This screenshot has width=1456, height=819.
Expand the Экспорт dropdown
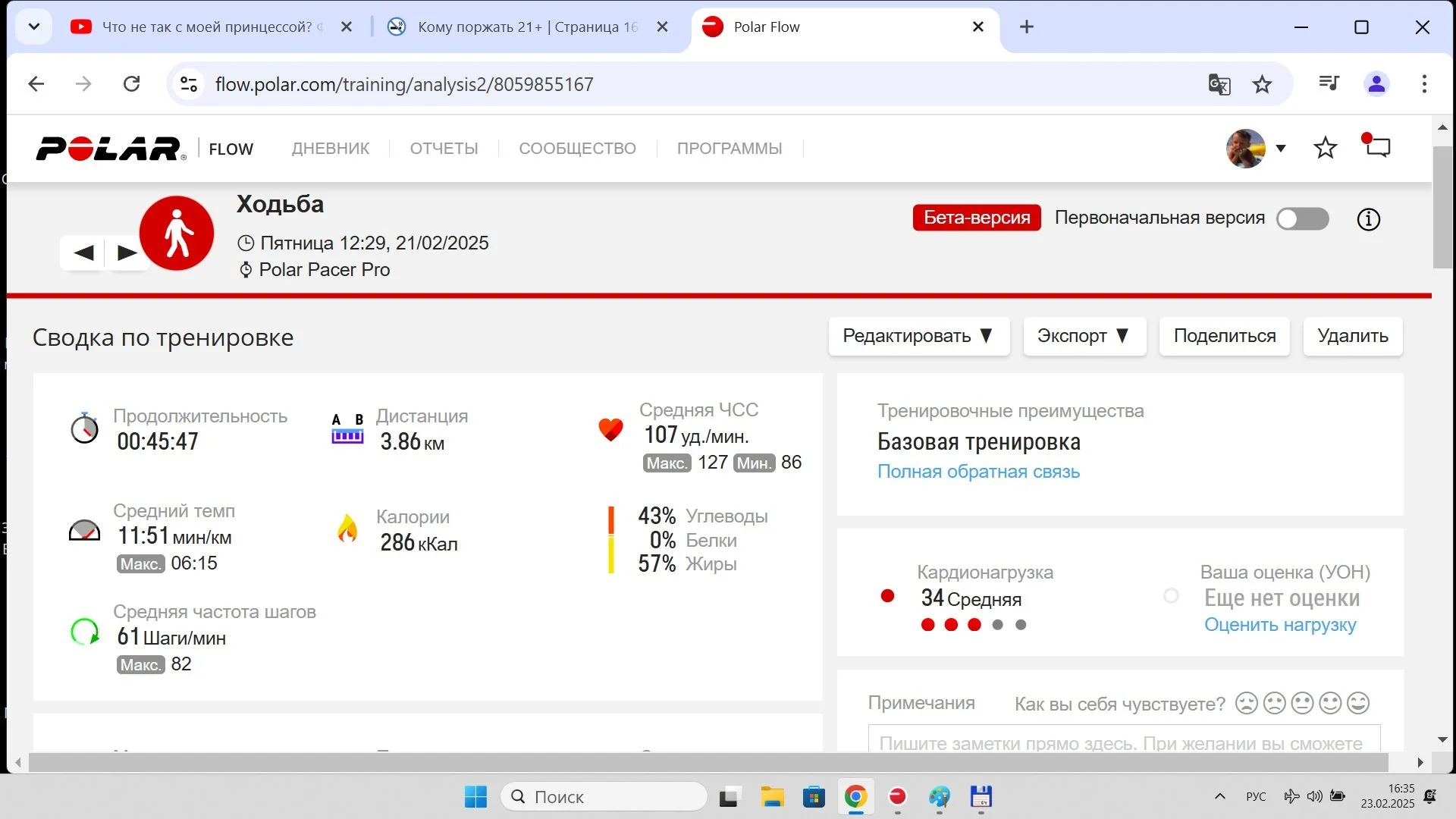click(x=1084, y=336)
